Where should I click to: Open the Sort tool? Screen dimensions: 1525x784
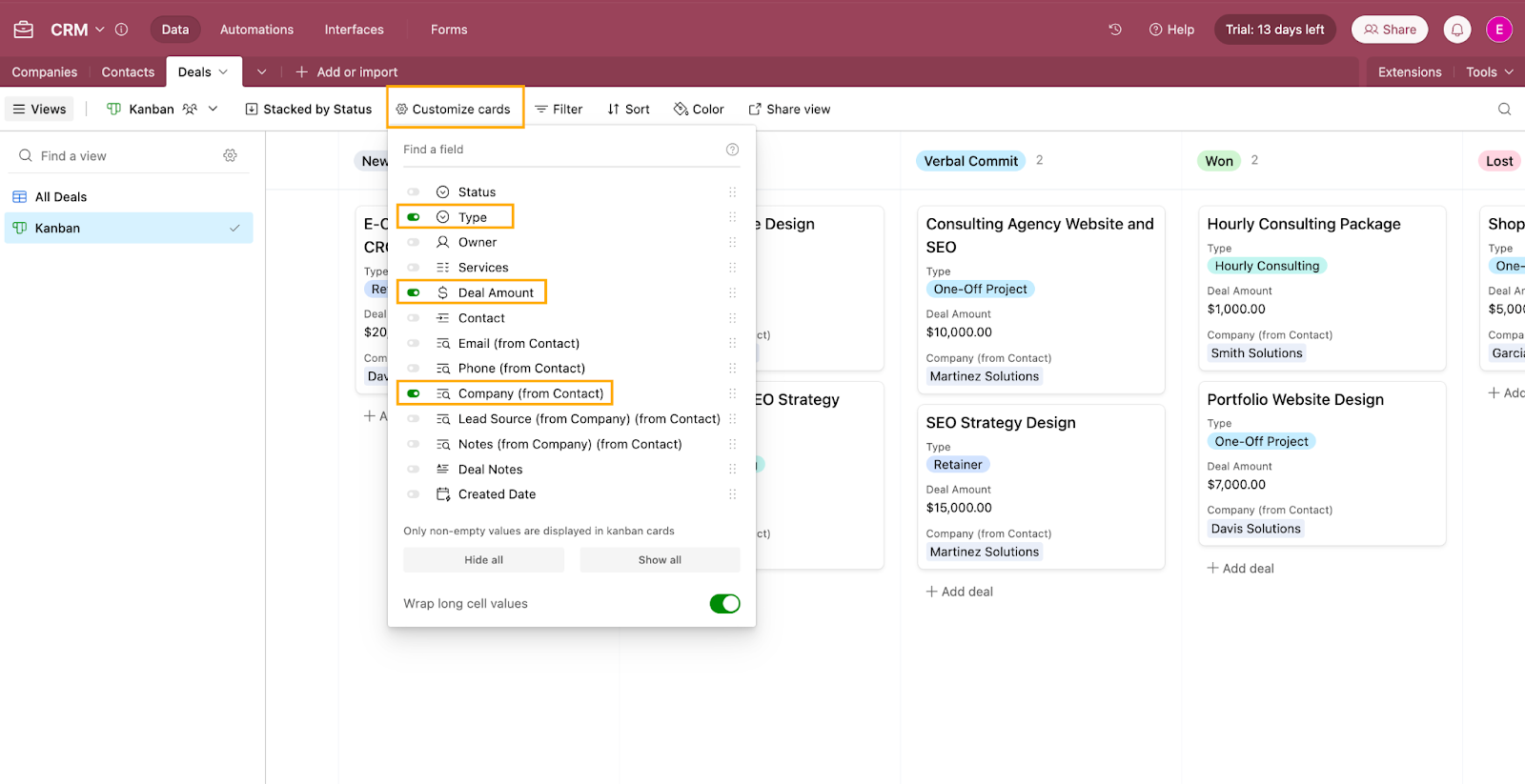click(628, 110)
